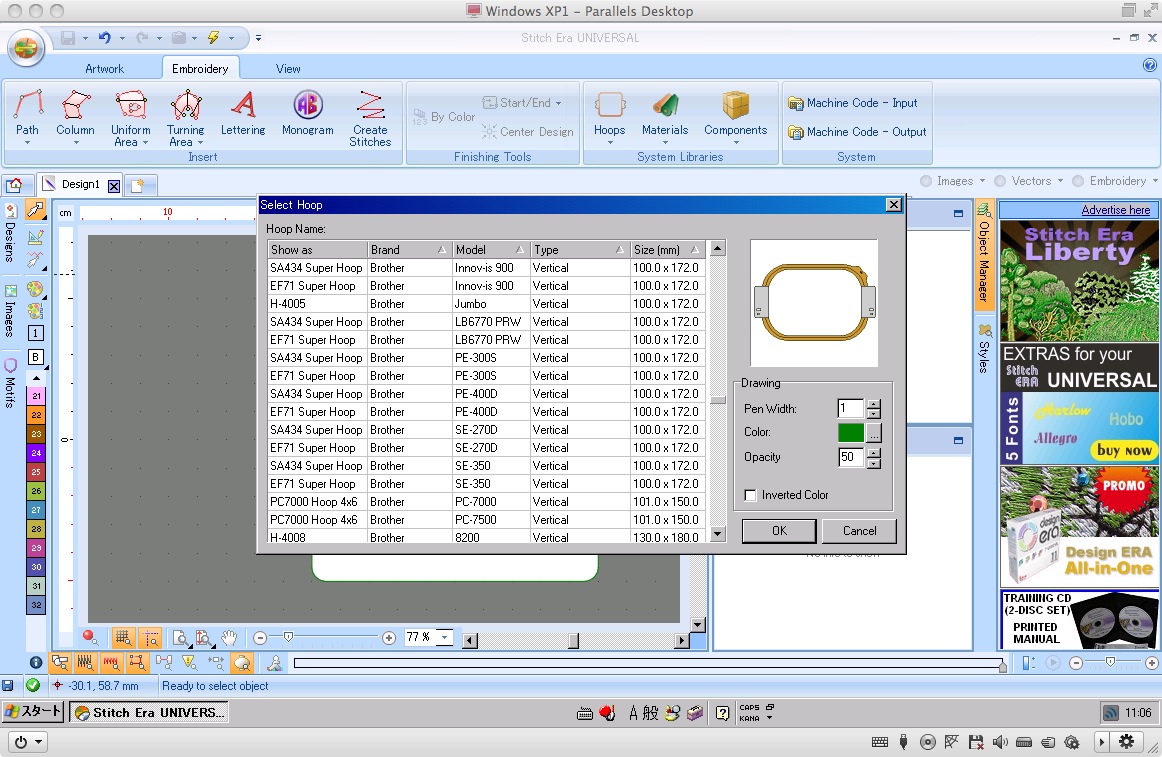Screen dimensions: 1162x757
Task: Sort by the Type column header
Action: (580, 250)
